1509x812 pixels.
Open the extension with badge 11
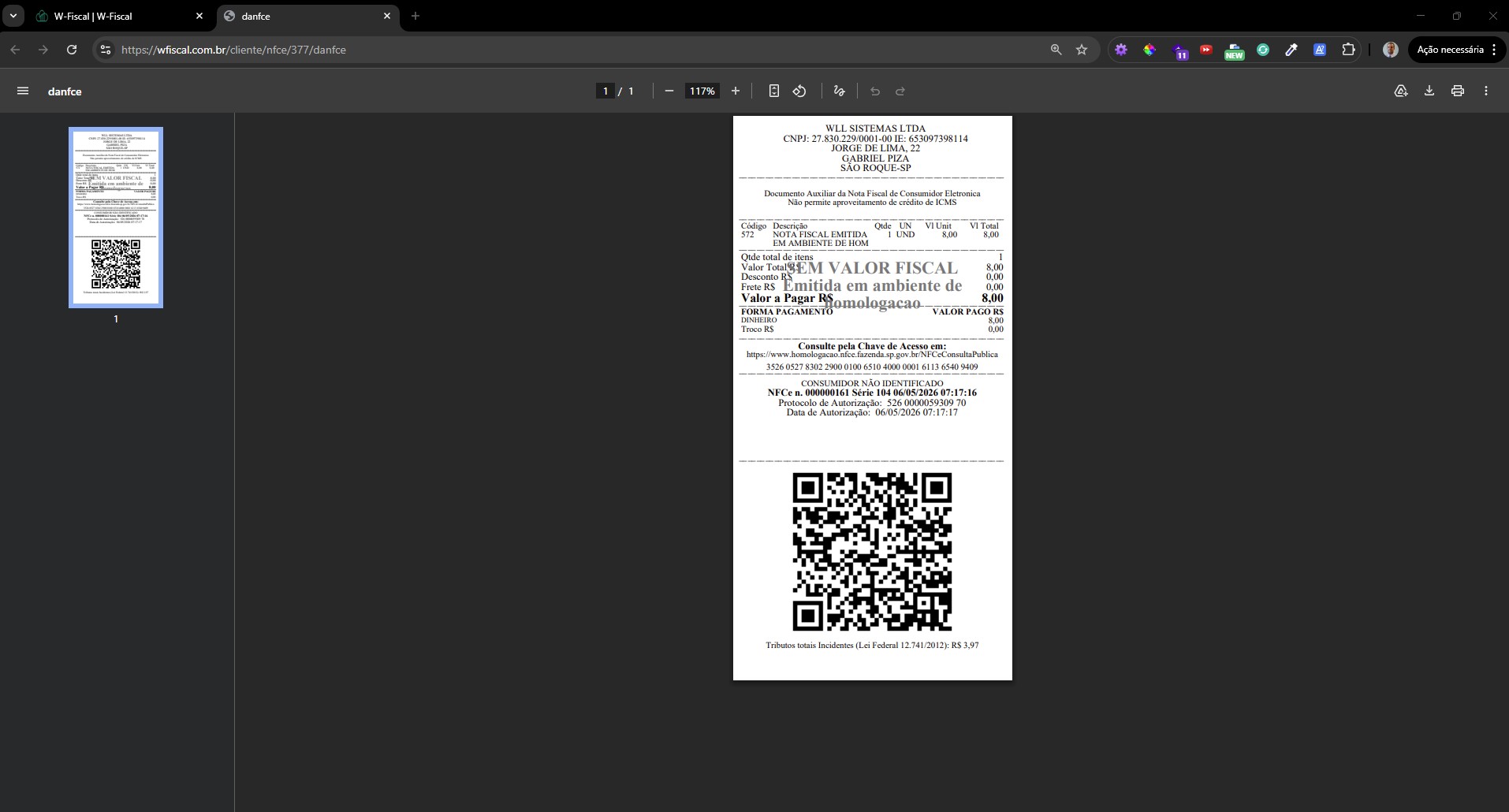coord(1179,51)
